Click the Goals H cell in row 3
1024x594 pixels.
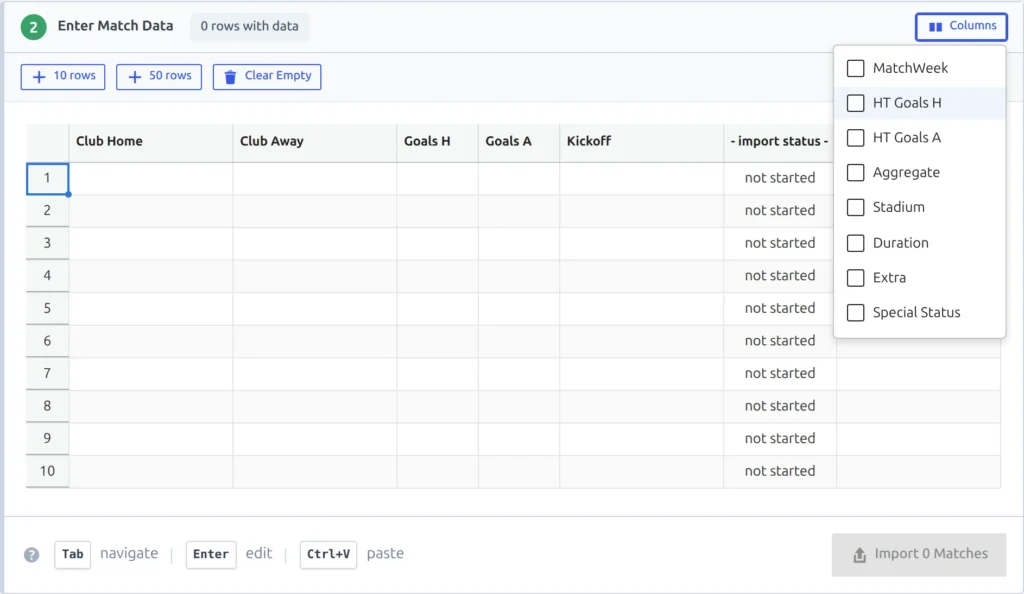pos(438,243)
